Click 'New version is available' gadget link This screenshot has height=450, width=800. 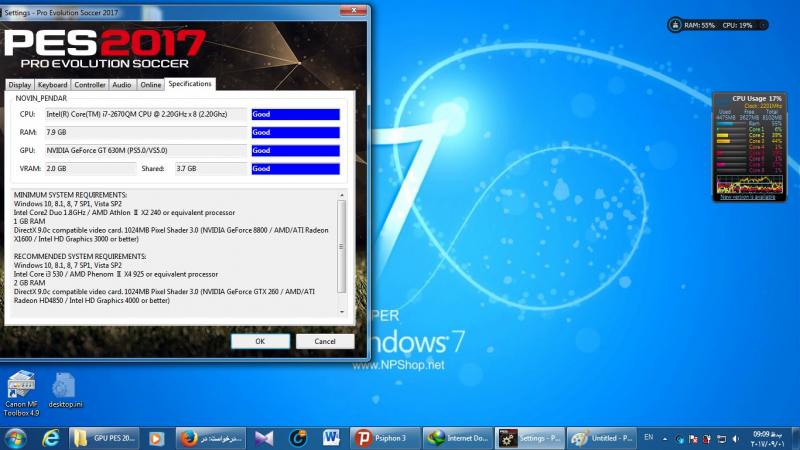click(x=747, y=197)
